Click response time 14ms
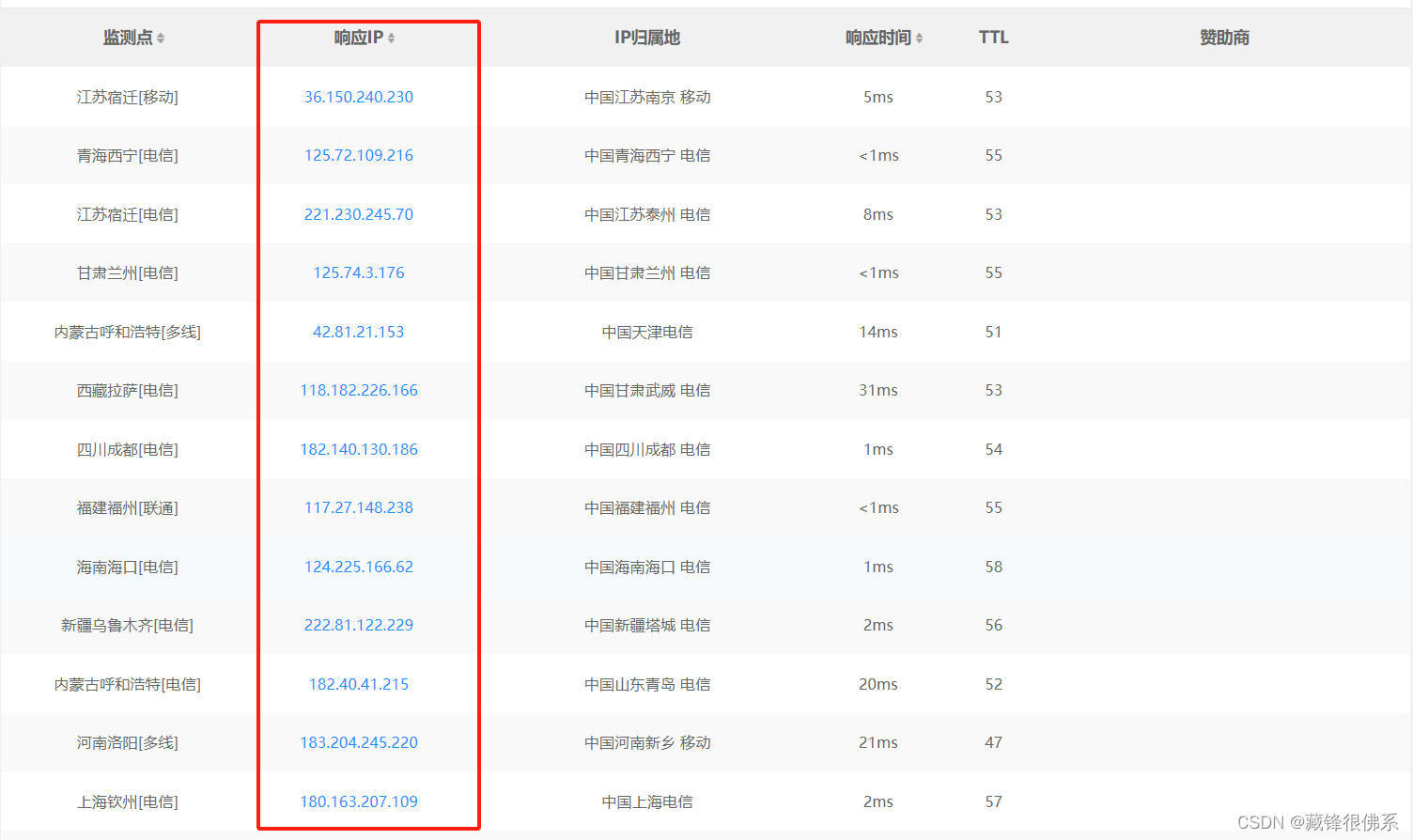This screenshot has height=840, width=1413. click(878, 332)
